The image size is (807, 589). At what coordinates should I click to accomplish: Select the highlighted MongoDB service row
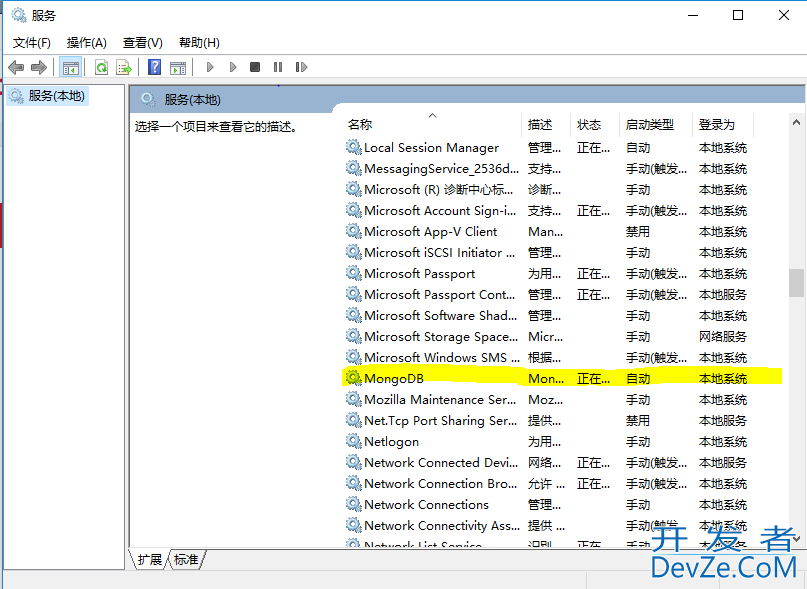(x=394, y=378)
